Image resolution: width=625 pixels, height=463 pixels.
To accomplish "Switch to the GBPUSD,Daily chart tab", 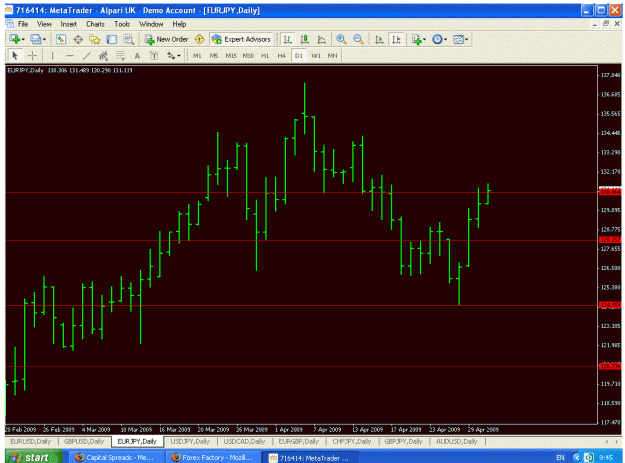I will point(84,441).
